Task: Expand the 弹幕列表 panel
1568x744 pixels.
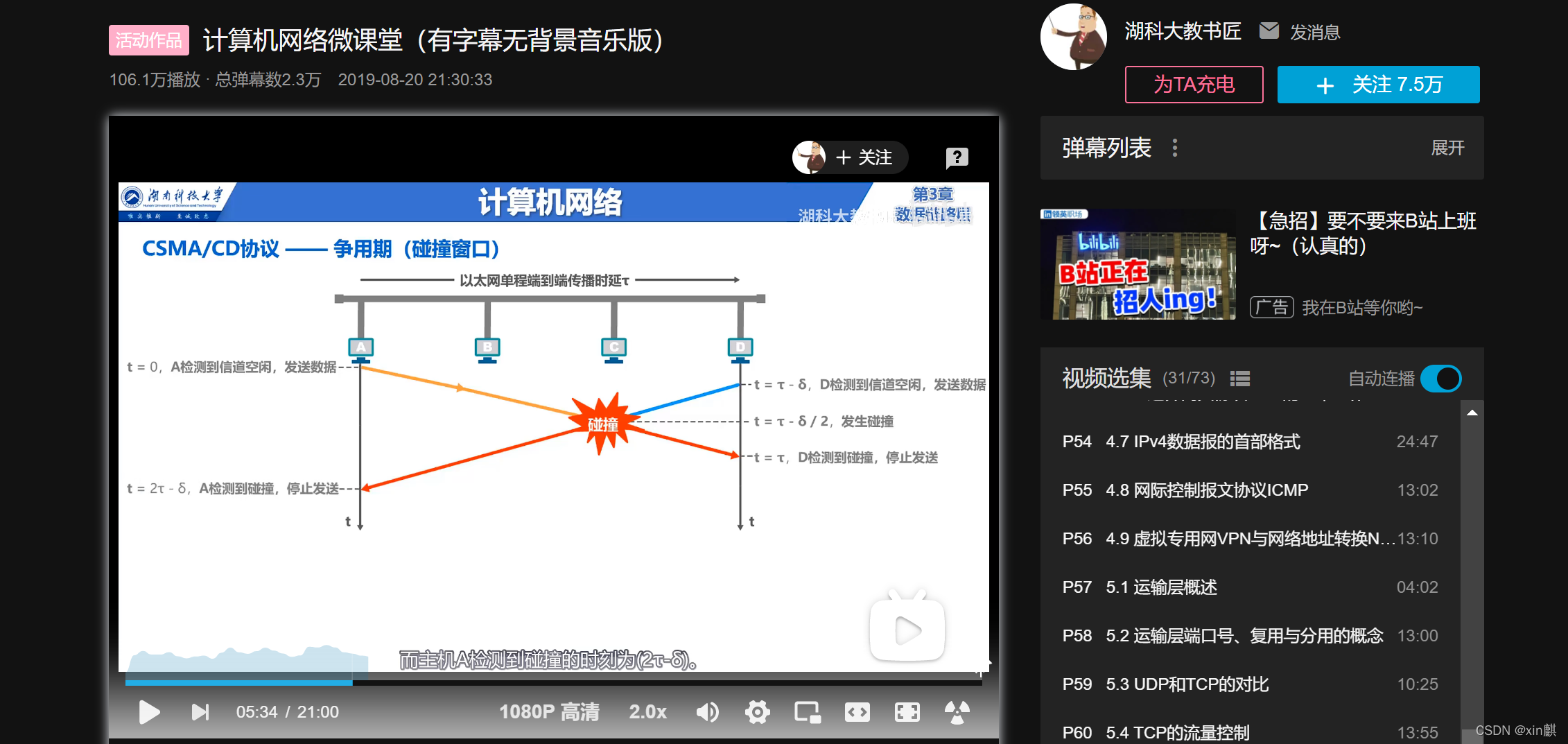Action: pyautogui.click(x=1448, y=147)
